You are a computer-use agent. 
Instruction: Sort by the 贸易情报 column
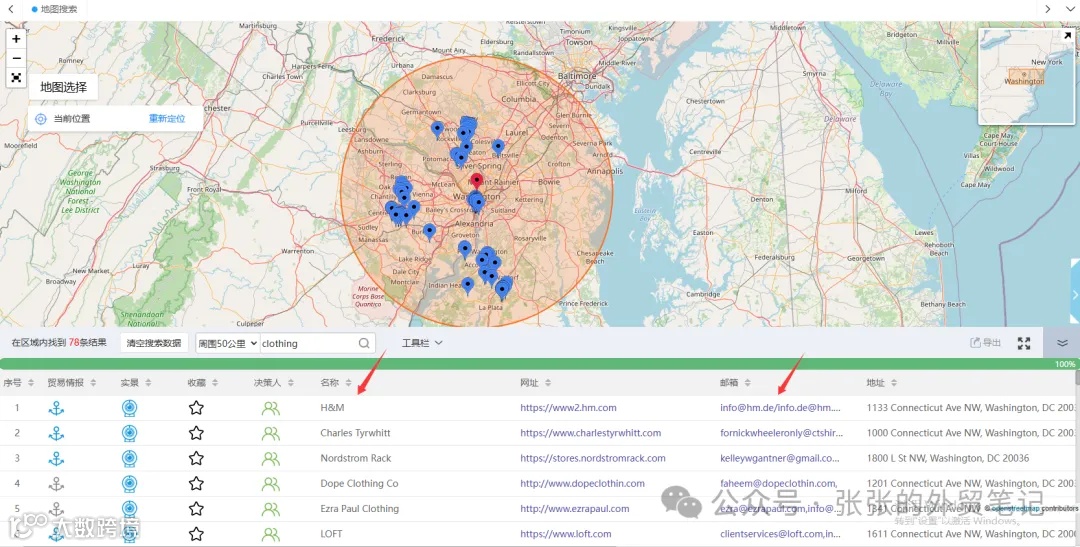93,383
